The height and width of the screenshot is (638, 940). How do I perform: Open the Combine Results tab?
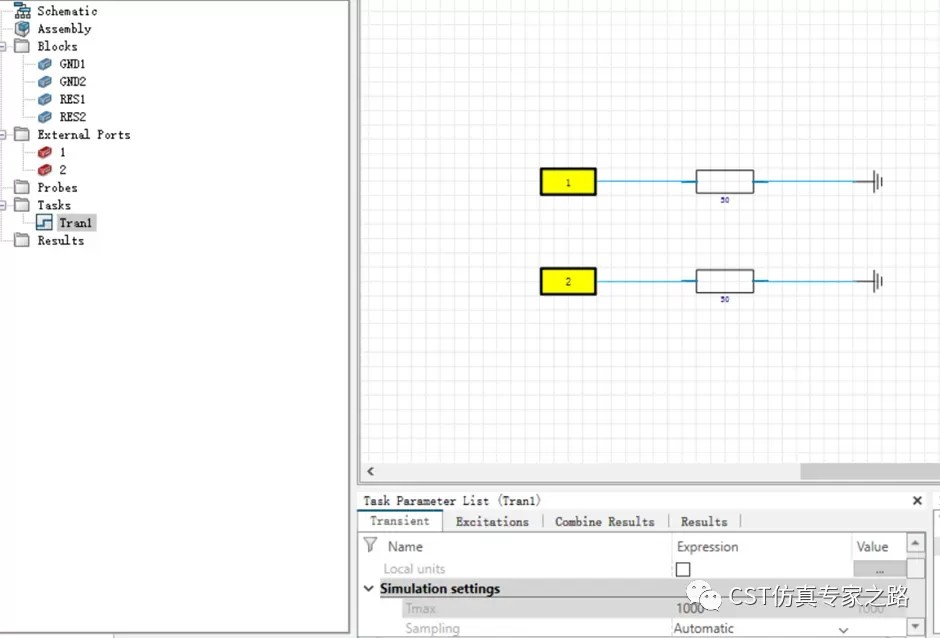click(604, 521)
